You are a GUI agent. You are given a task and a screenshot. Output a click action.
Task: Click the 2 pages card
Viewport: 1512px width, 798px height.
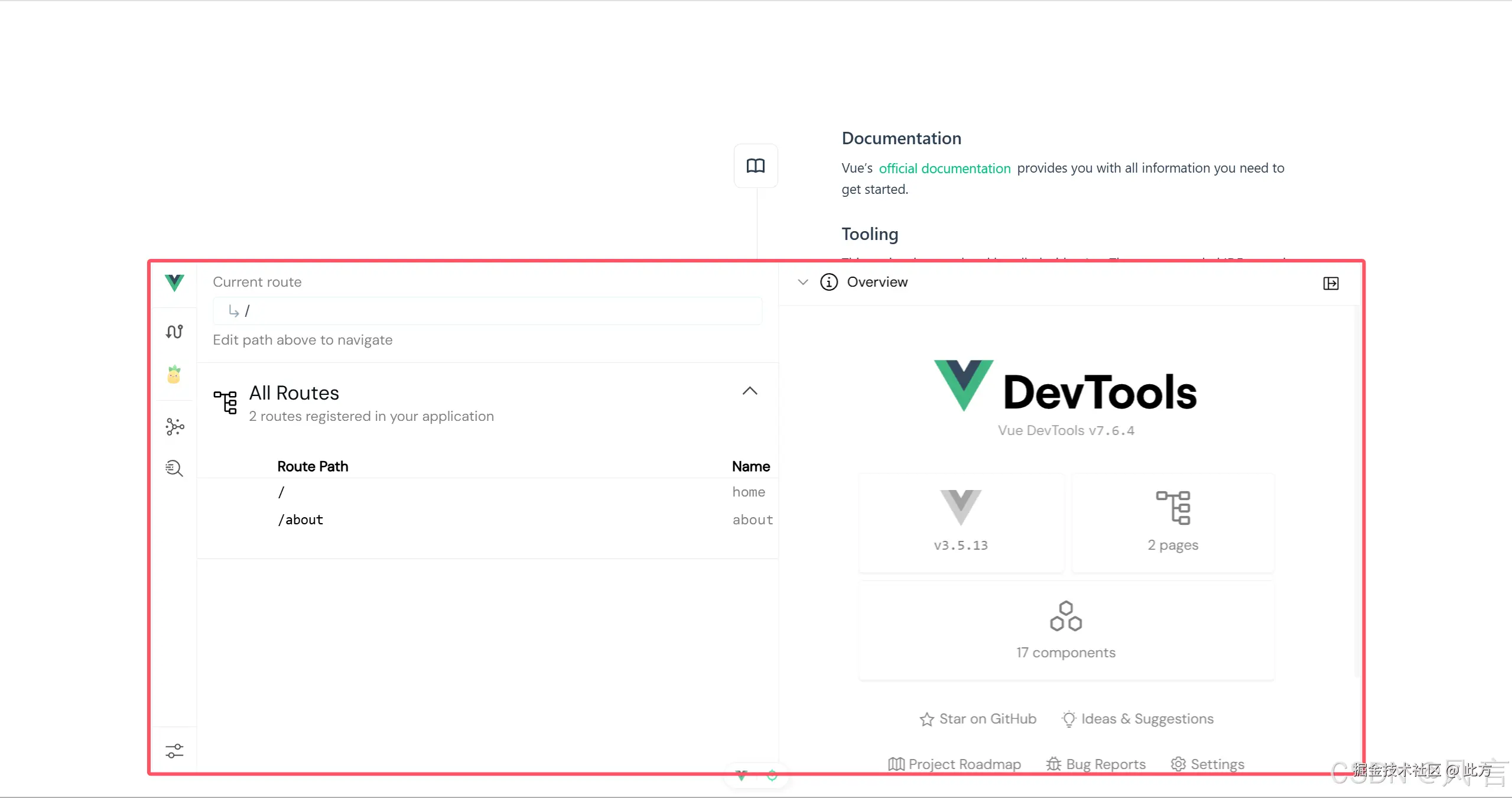pyautogui.click(x=1172, y=523)
